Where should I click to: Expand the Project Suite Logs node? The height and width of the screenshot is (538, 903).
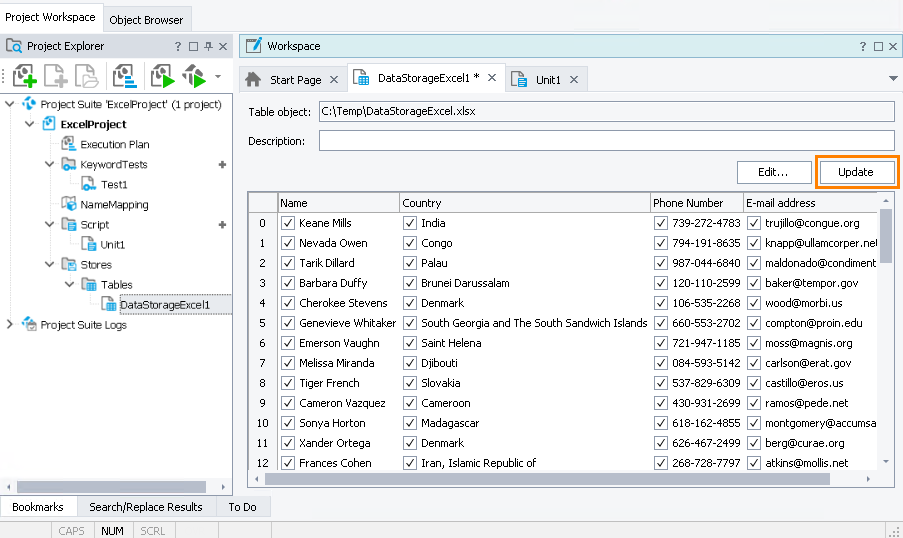(x=10, y=324)
